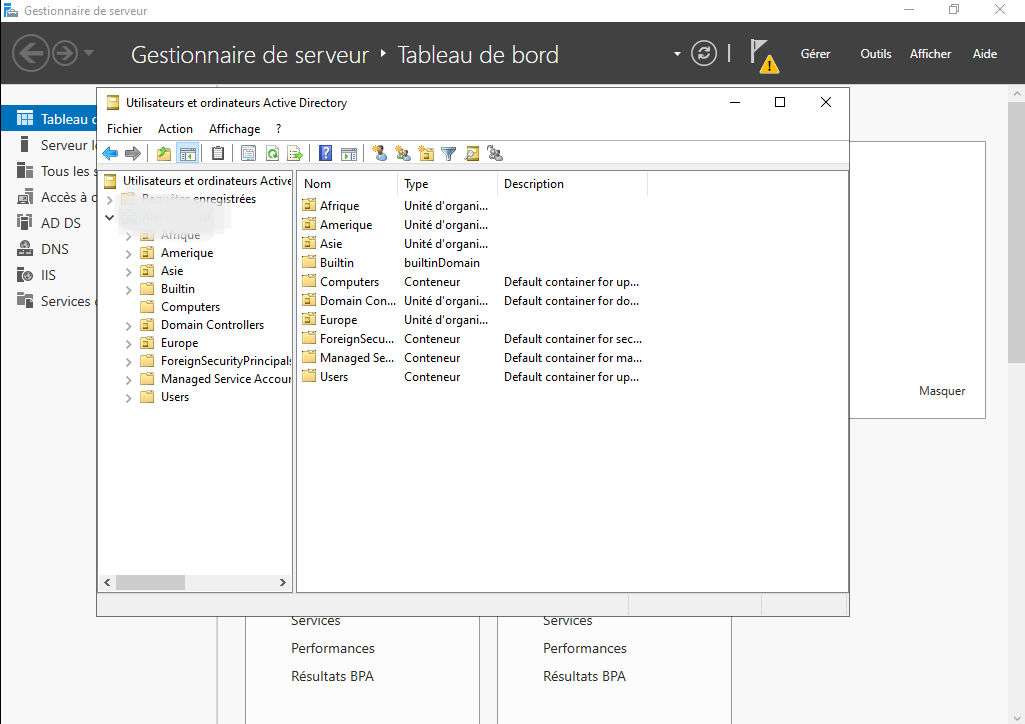Click the Type column header
The width and height of the screenshot is (1025, 724).
(x=416, y=184)
